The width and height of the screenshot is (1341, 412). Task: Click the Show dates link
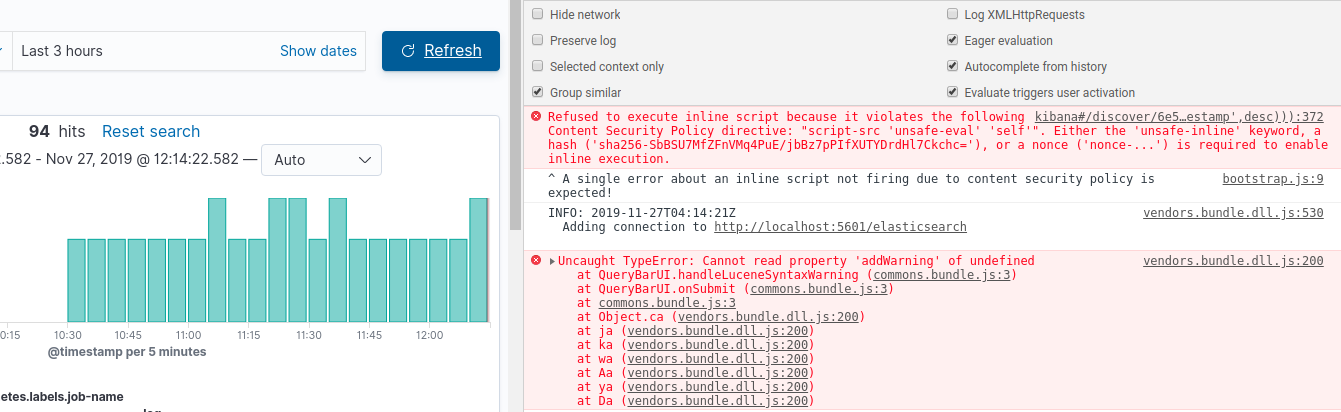pyautogui.click(x=318, y=51)
